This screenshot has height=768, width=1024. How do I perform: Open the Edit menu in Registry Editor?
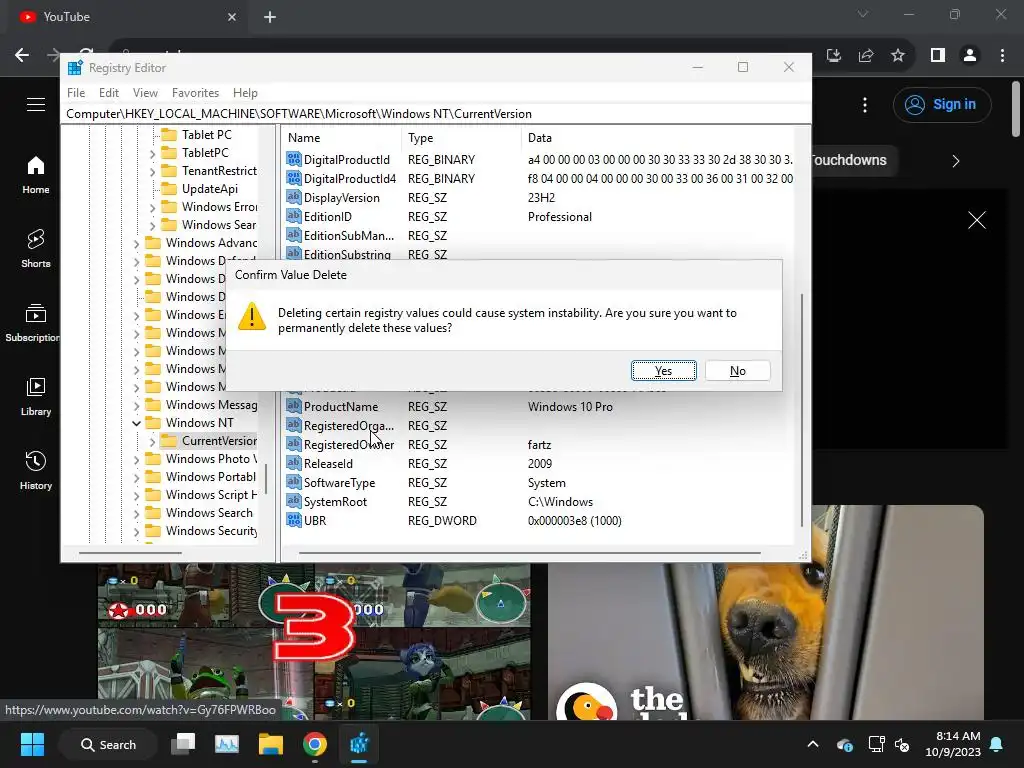(x=108, y=93)
